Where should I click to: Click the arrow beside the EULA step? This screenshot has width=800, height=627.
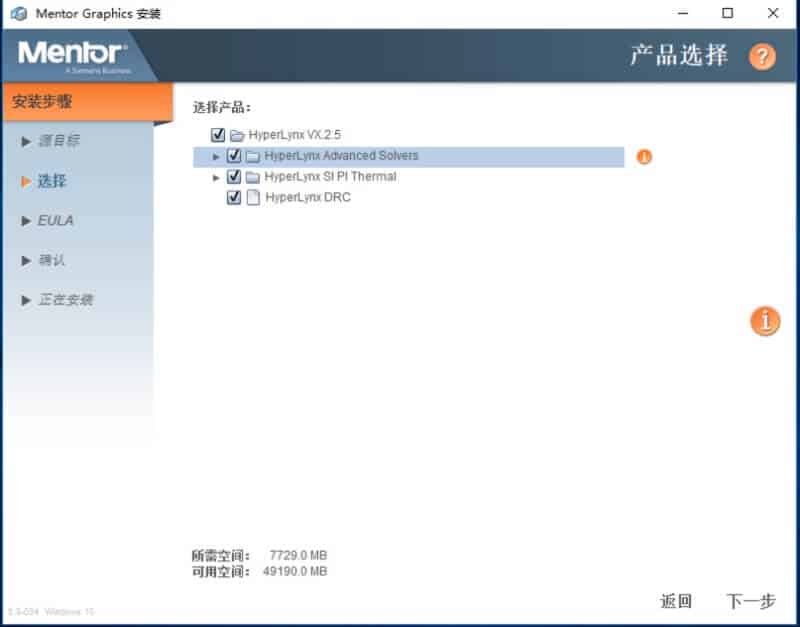pos(26,221)
